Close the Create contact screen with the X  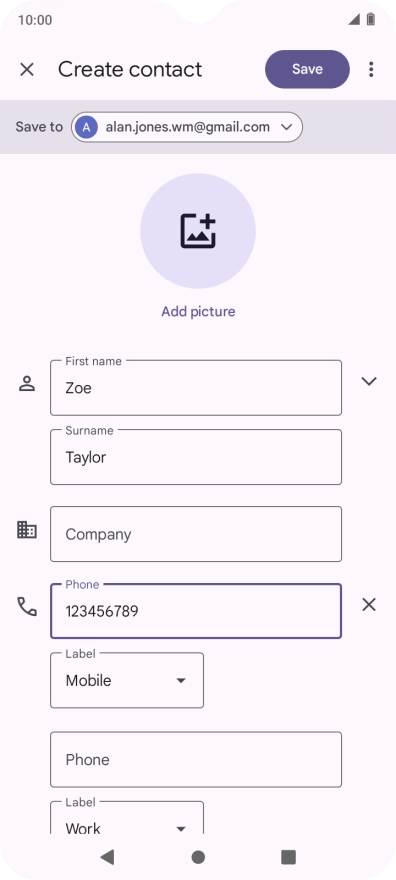[27, 70]
